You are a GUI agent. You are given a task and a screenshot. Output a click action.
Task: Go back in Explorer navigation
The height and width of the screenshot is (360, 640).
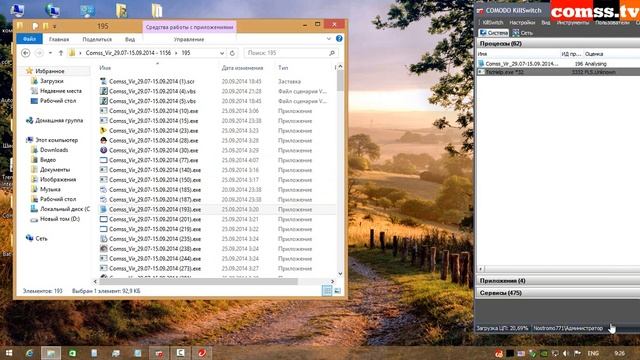click(25, 53)
